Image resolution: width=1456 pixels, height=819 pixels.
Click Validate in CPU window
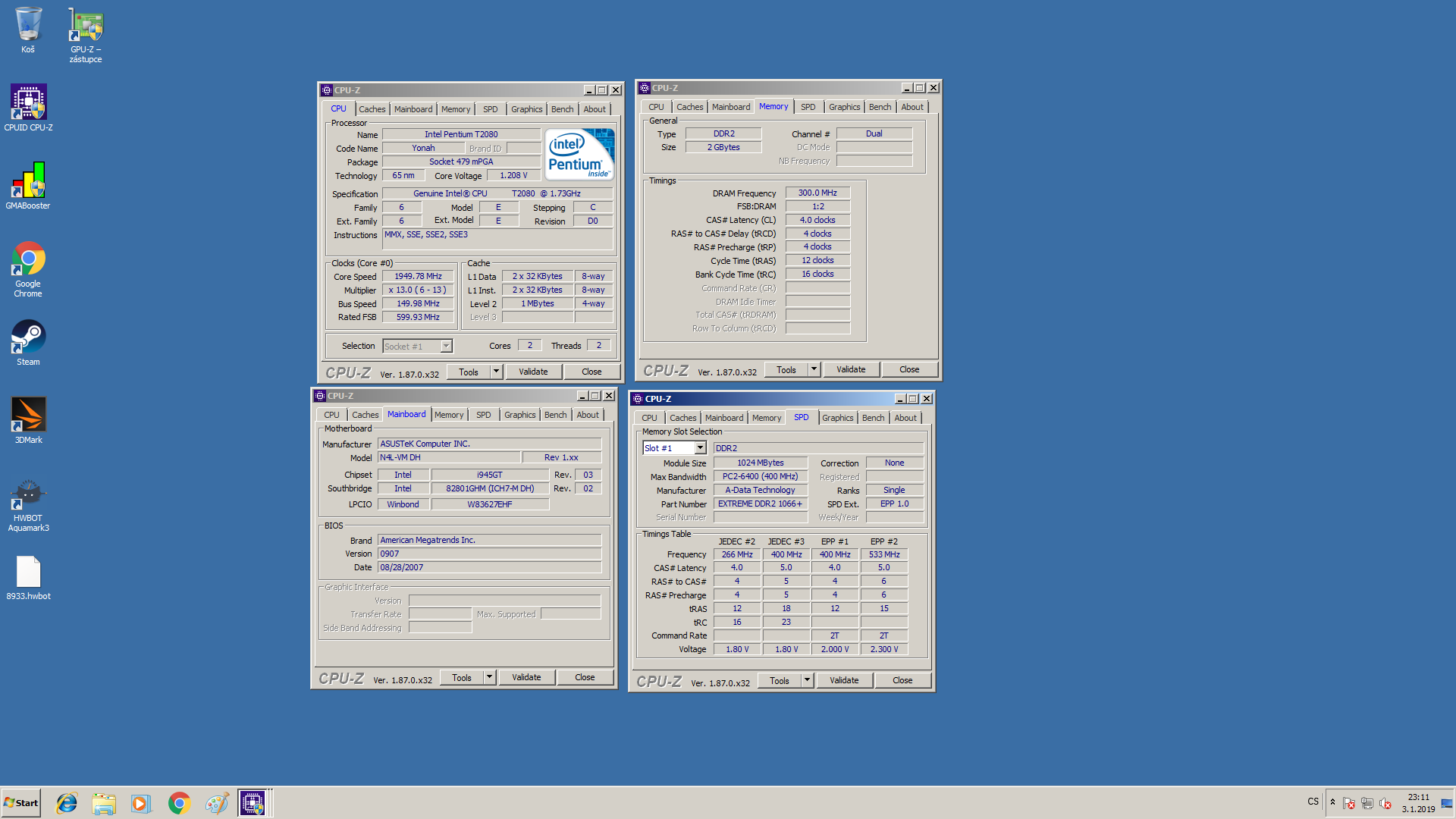pos(533,372)
